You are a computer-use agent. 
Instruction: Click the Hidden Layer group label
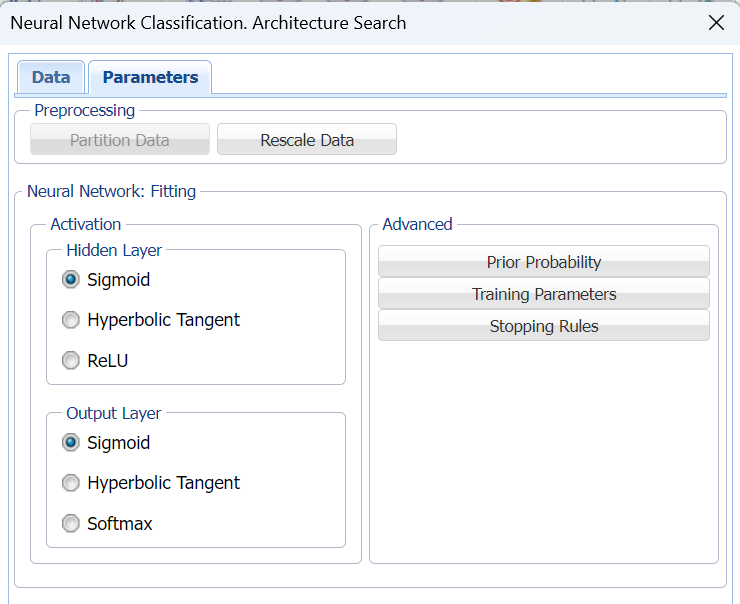click(x=114, y=250)
